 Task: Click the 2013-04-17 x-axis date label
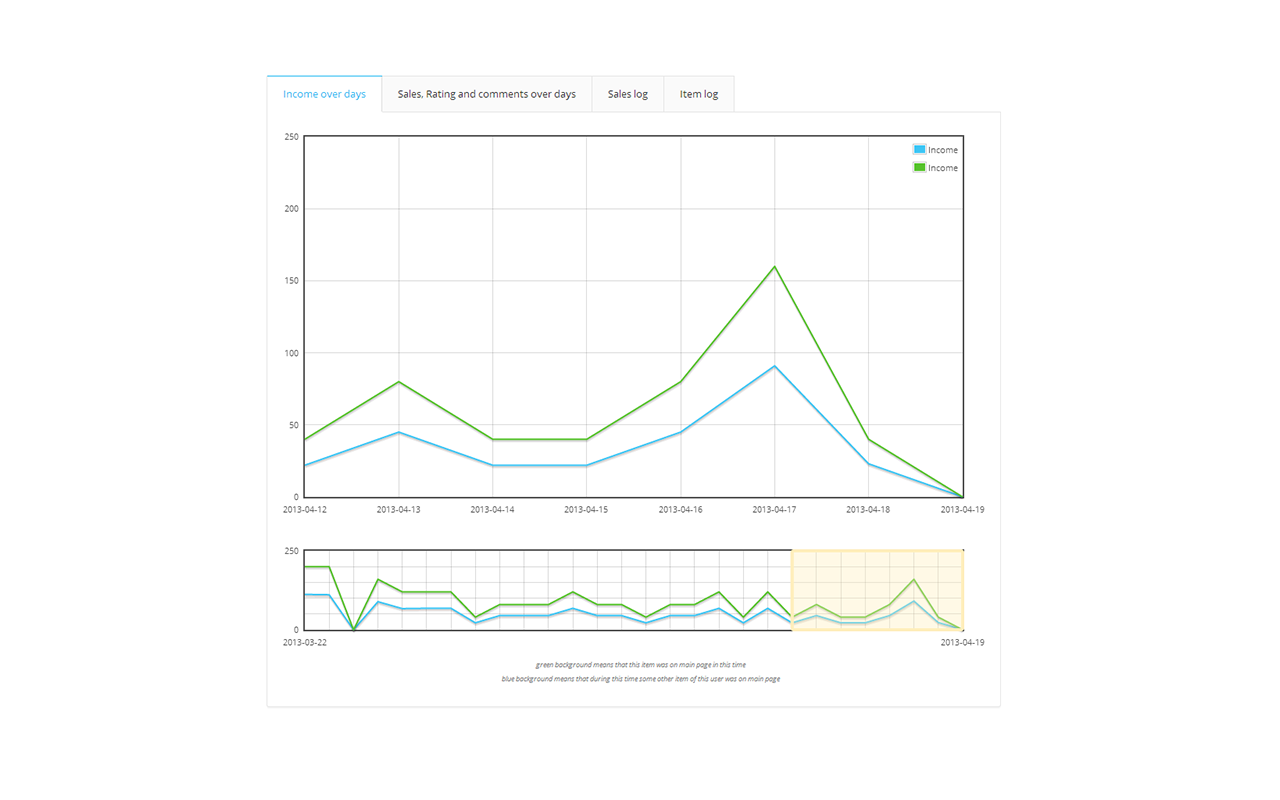pyautogui.click(x=774, y=510)
